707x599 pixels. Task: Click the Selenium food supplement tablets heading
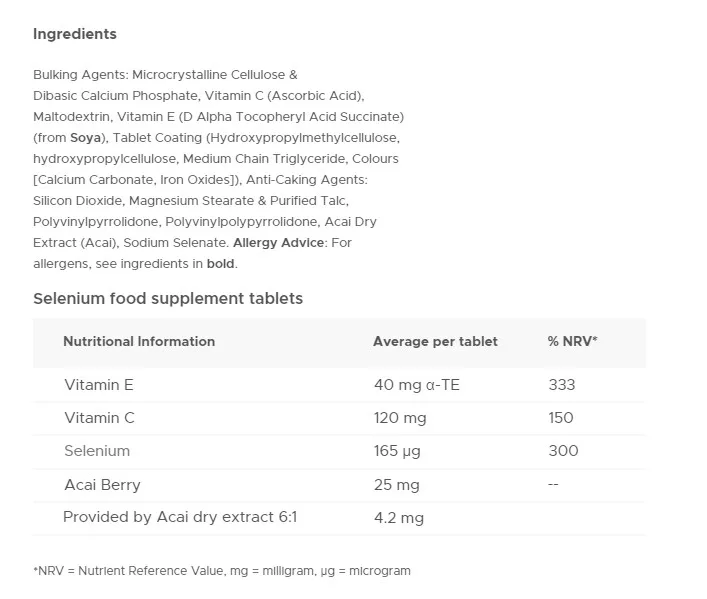tap(168, 298)
